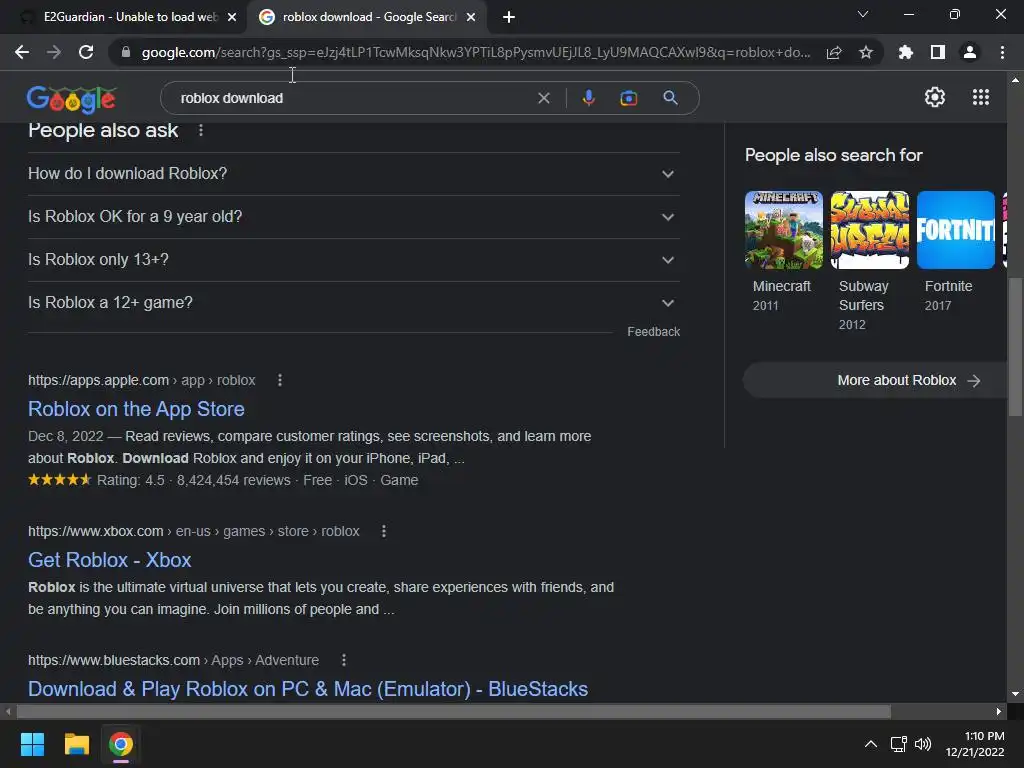Open options for xbox.com result
The width and height of the screenshot is (1024, 768).
tap(384, 531)
